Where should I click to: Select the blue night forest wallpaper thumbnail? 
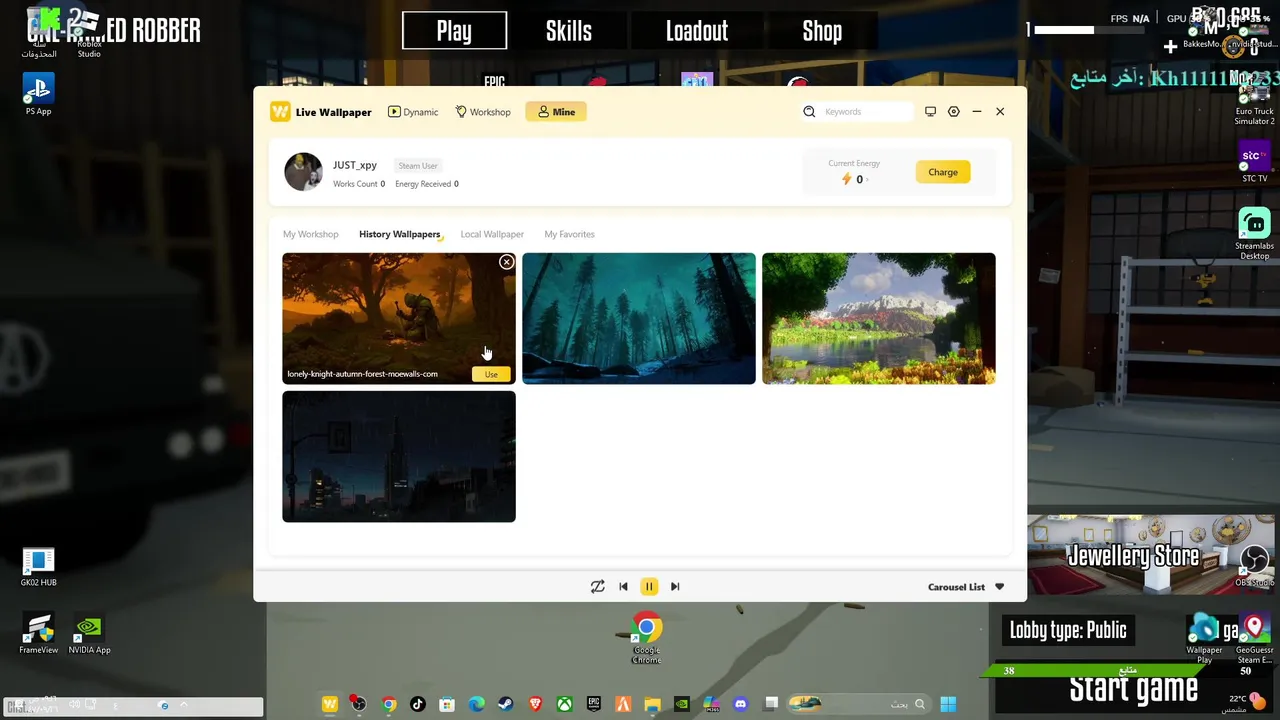click(639, 318)
